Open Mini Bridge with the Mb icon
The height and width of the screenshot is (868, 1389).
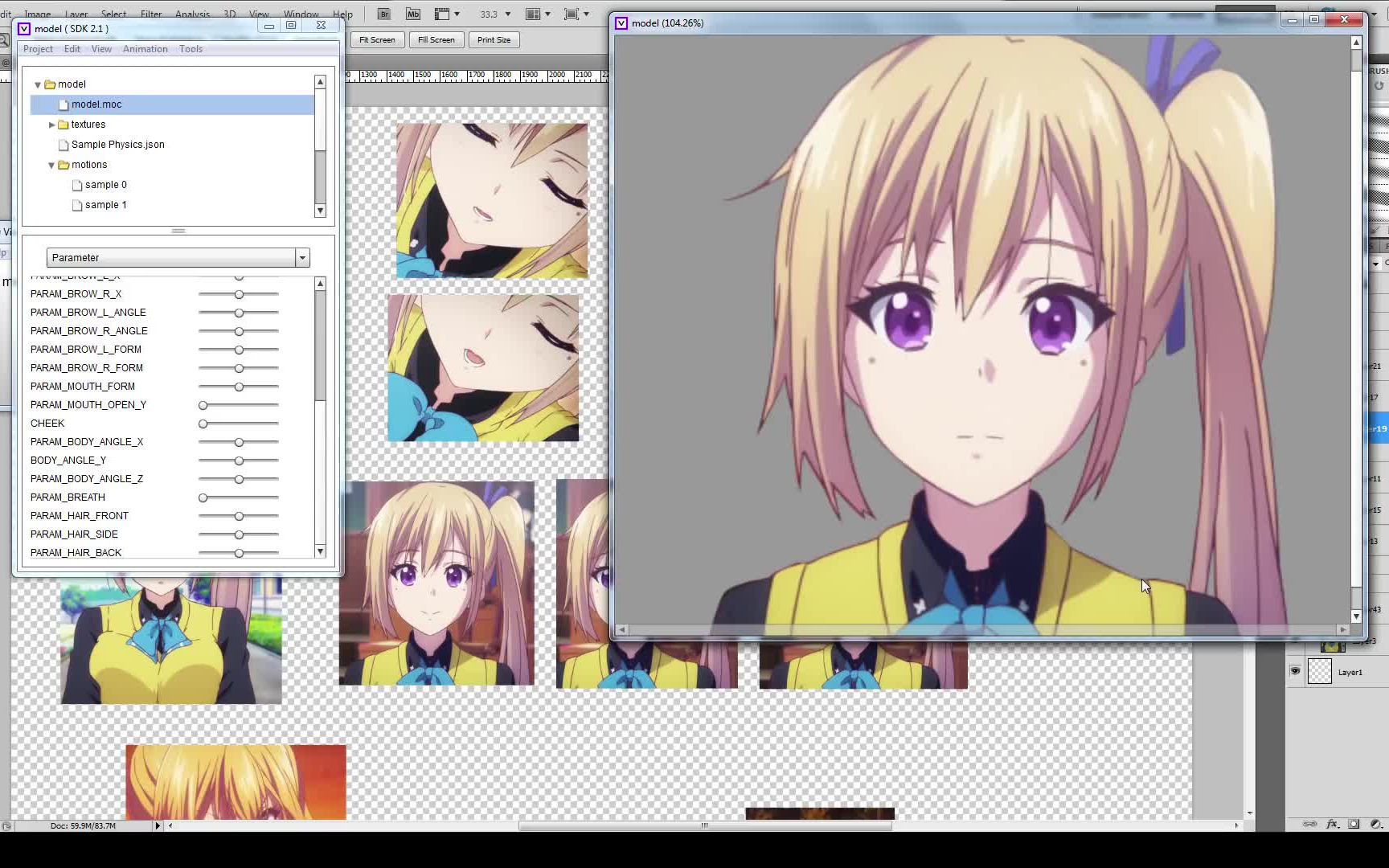[x=412, y=14]
